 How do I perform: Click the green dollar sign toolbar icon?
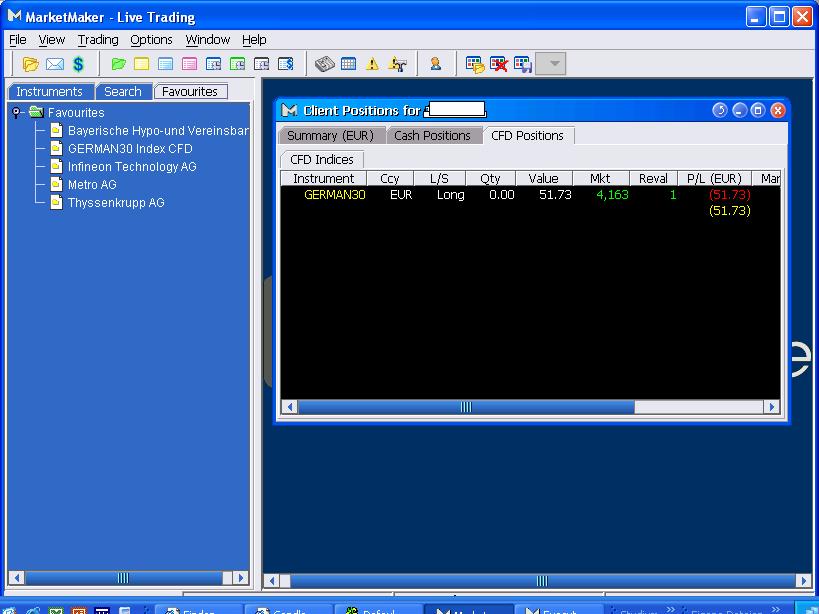(78, 65)
